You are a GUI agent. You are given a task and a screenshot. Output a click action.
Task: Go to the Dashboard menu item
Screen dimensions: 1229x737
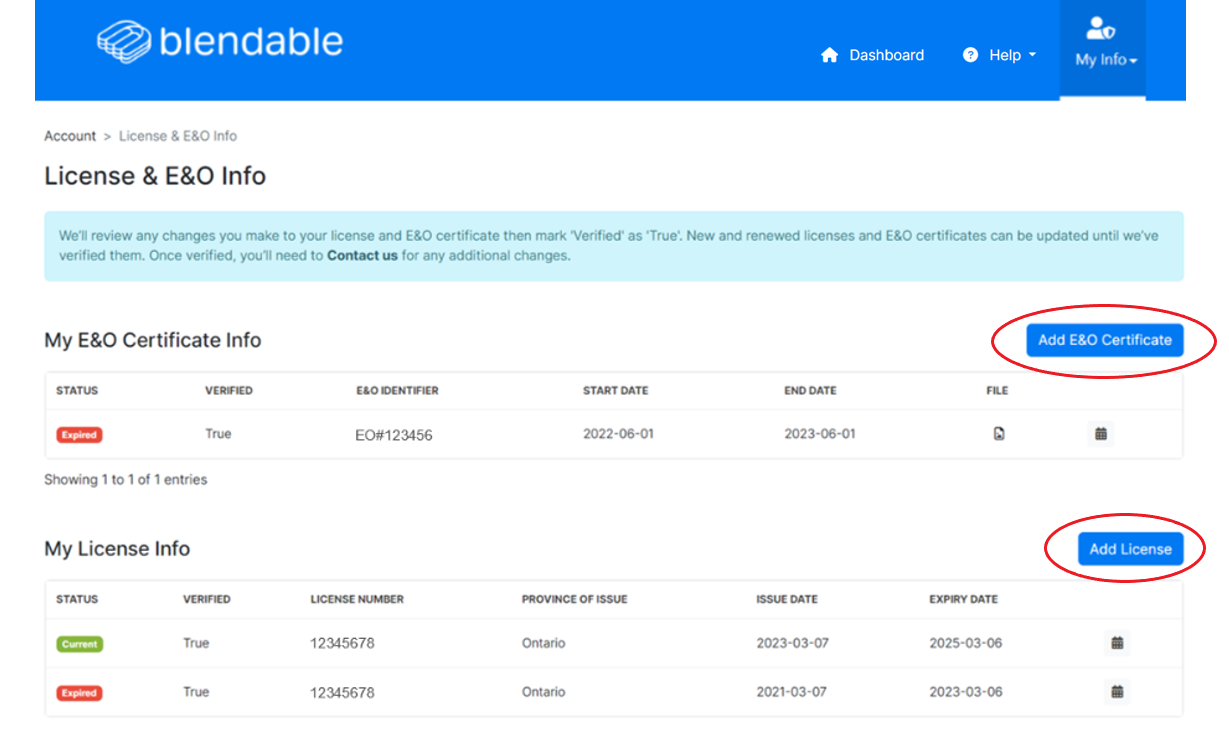point(885,55)
